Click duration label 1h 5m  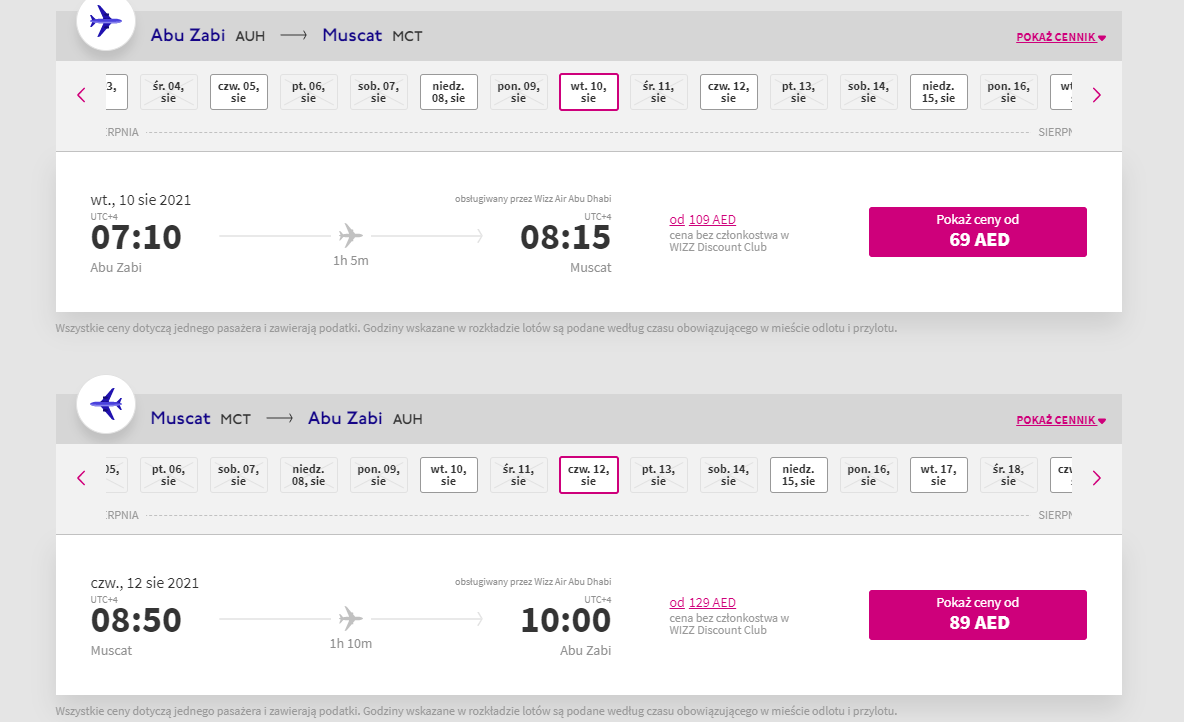350,261
